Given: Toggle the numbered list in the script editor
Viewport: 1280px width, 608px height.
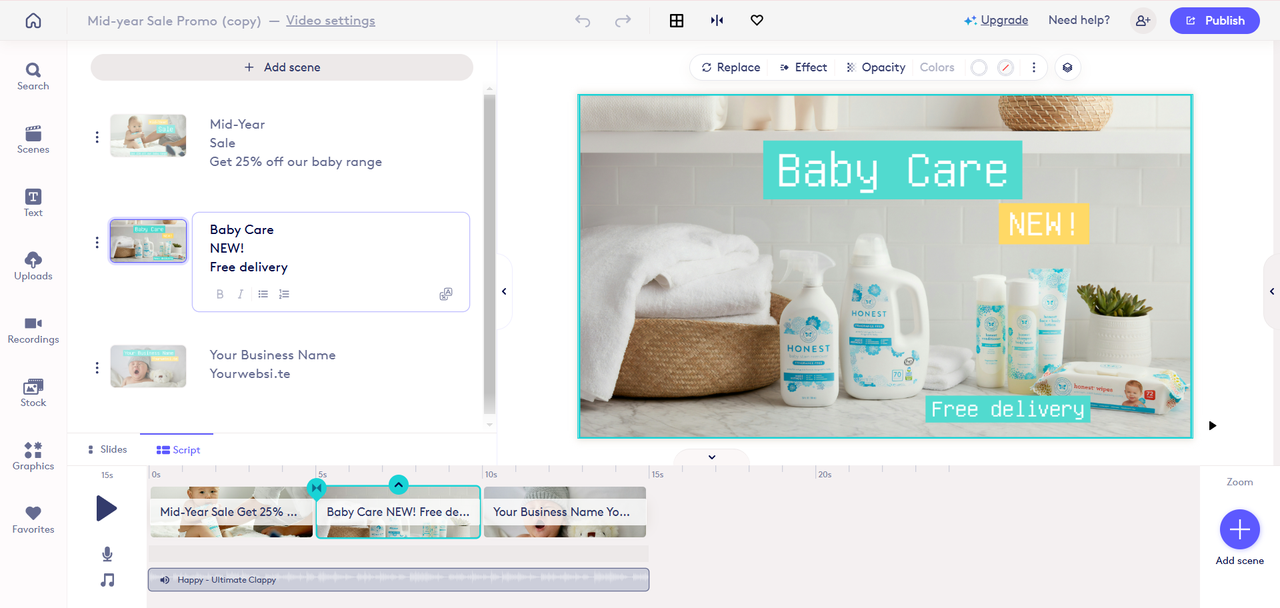Looking at the screenshot, I should pyautogui.click(x=284, y=294).
